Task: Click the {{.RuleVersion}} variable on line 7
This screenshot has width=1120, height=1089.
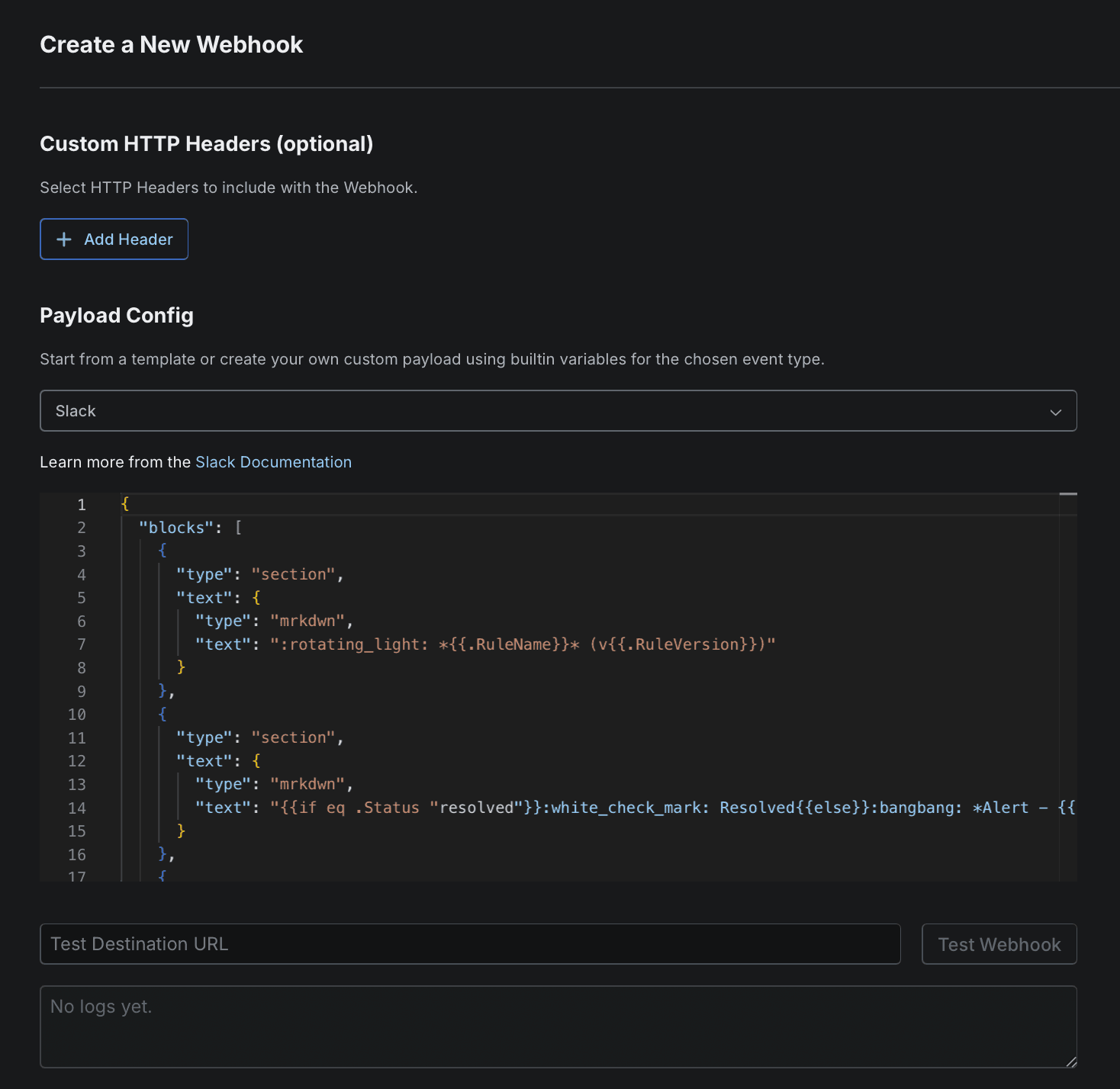Action: [682, 644]
